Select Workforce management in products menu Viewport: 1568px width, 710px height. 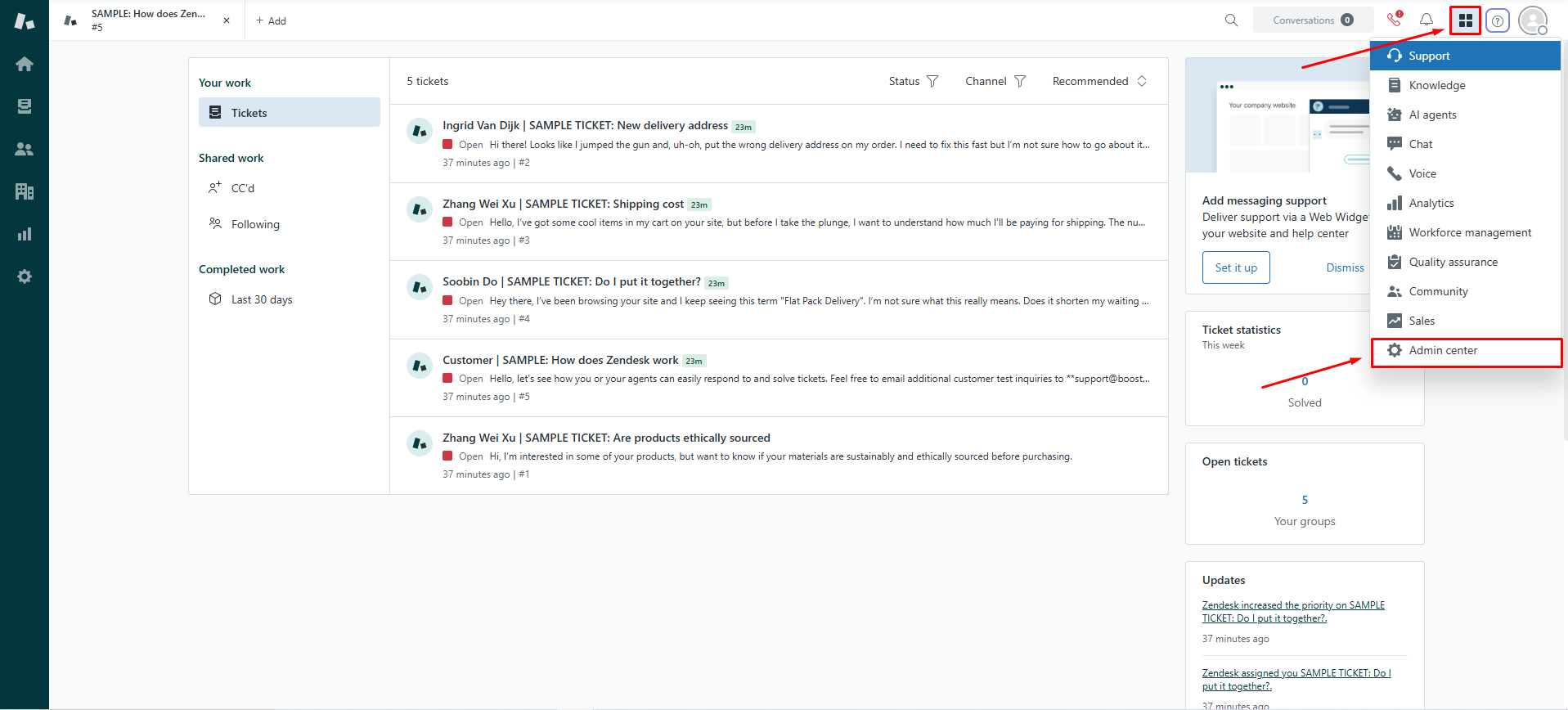[x=1466, y=232]
